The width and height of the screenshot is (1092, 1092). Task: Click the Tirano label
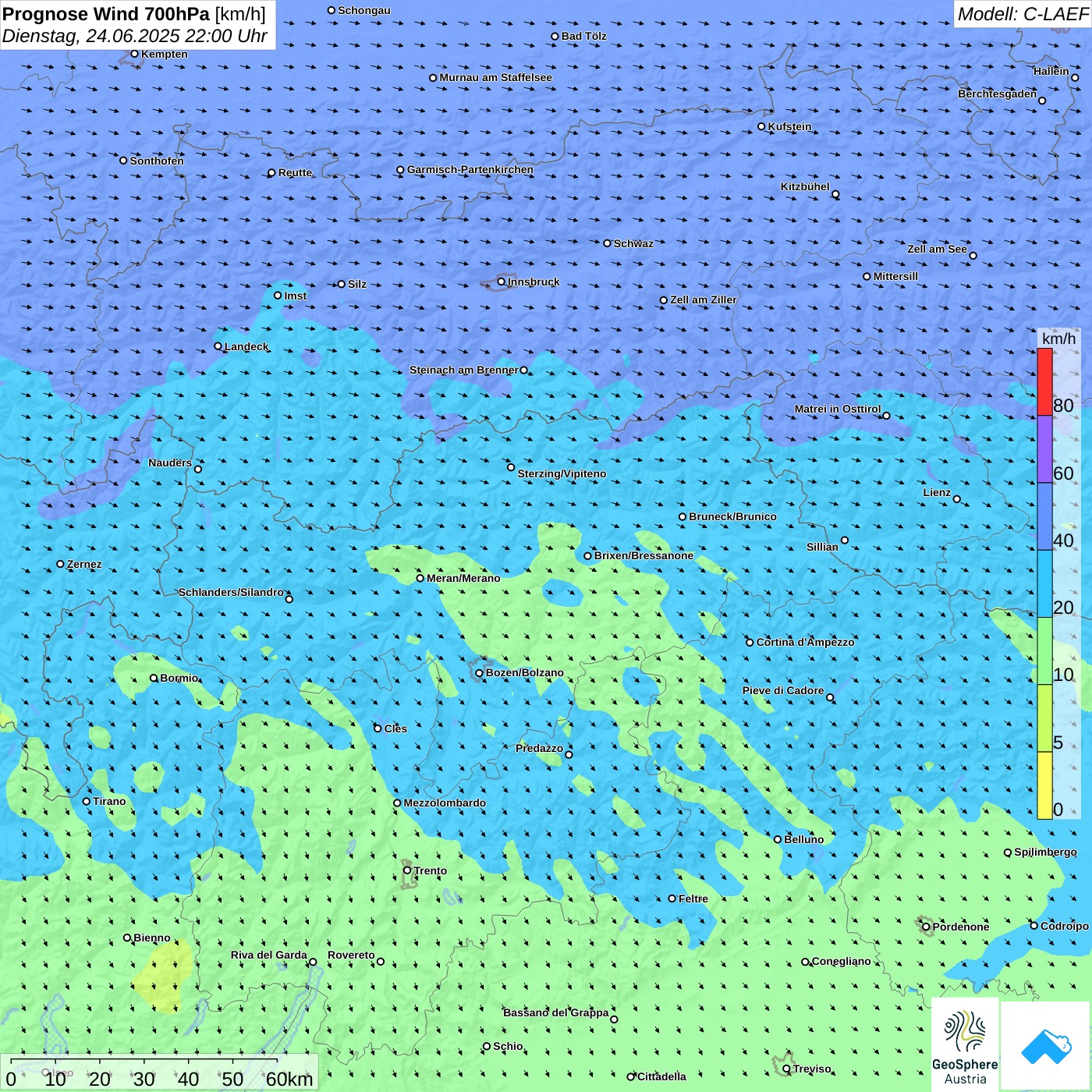(109, 801)
